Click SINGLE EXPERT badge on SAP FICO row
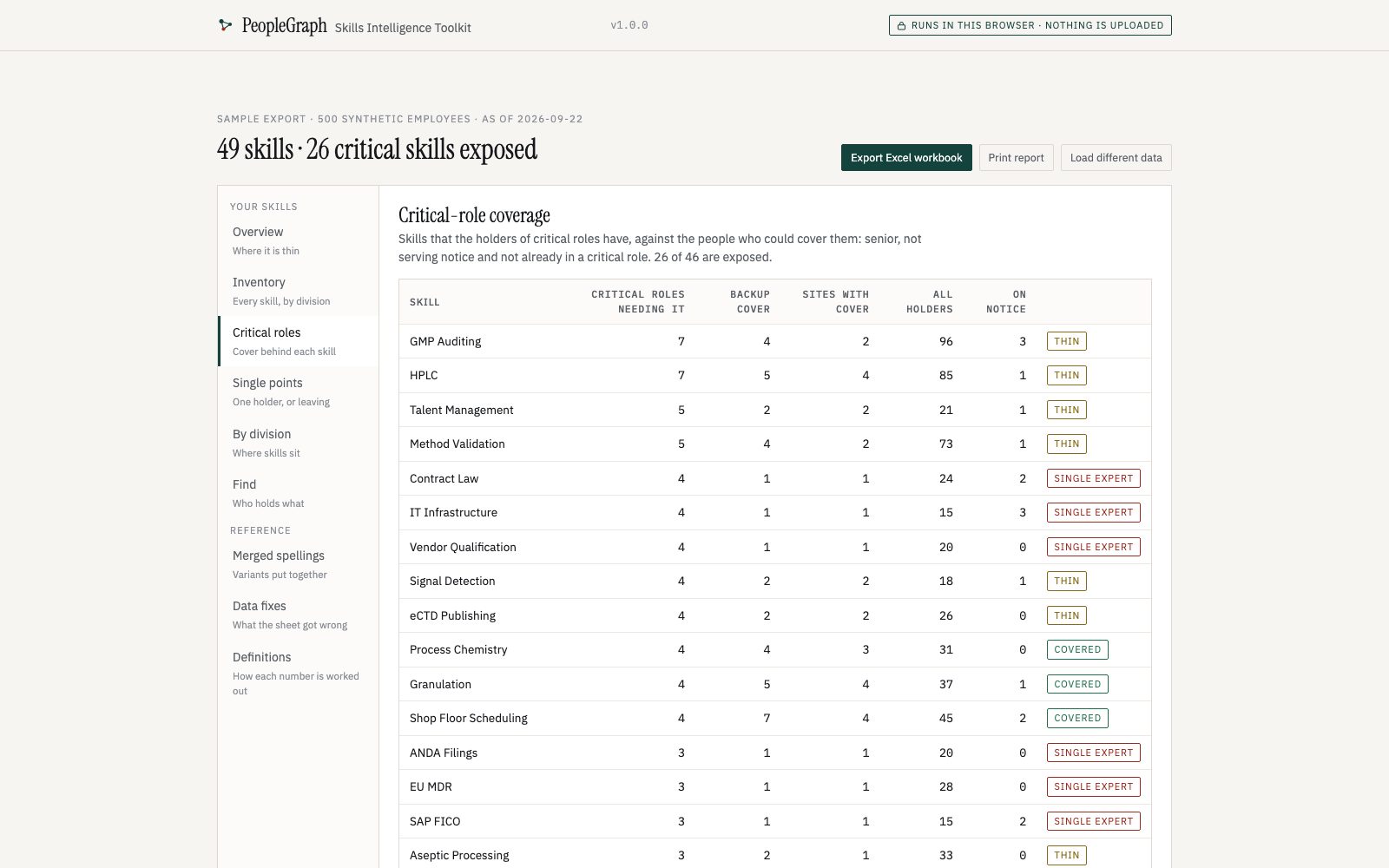 click(1093, 821)
